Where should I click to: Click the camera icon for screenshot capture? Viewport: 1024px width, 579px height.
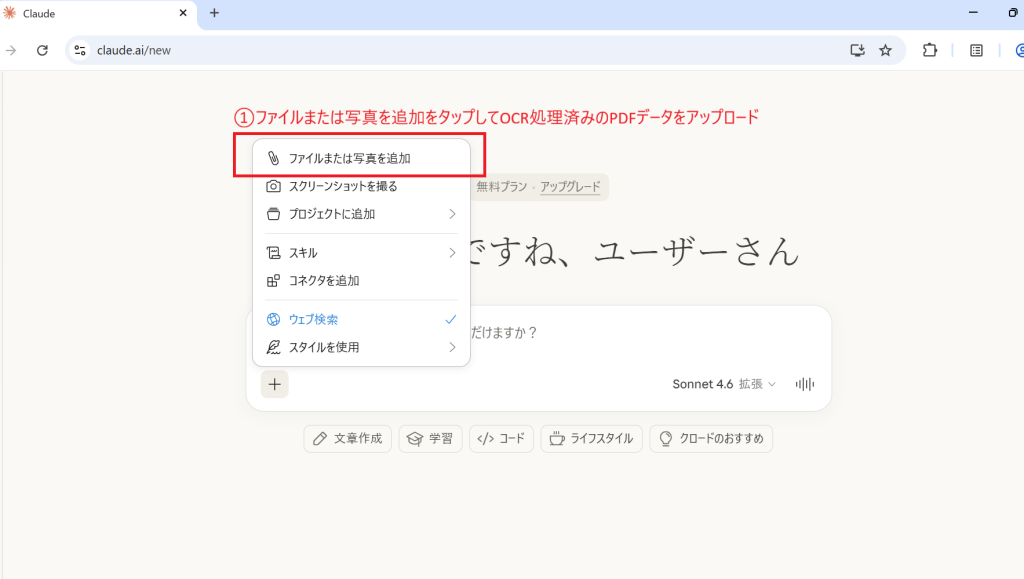click(x=273, y=186)
